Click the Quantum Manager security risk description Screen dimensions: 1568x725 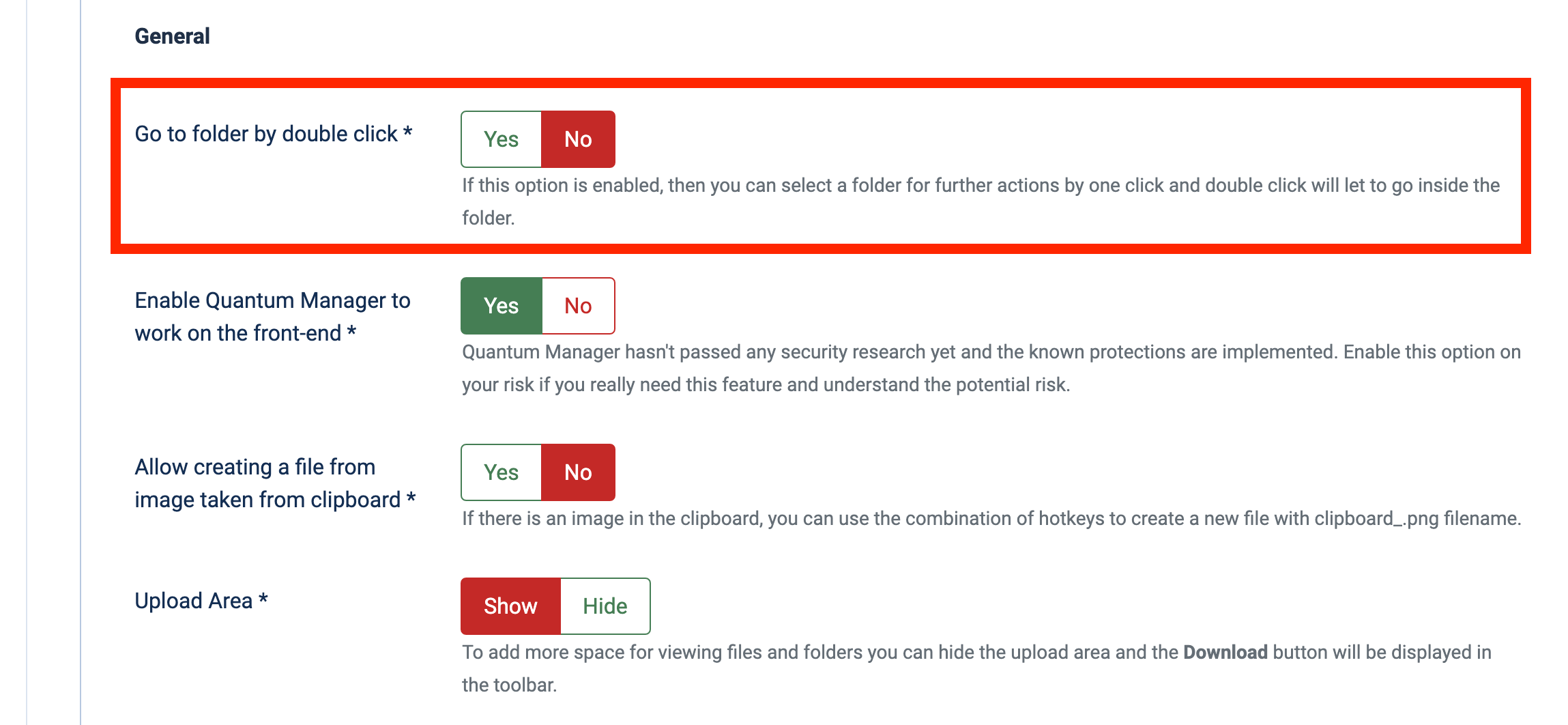pyautogui.click(x=991, y=352)
